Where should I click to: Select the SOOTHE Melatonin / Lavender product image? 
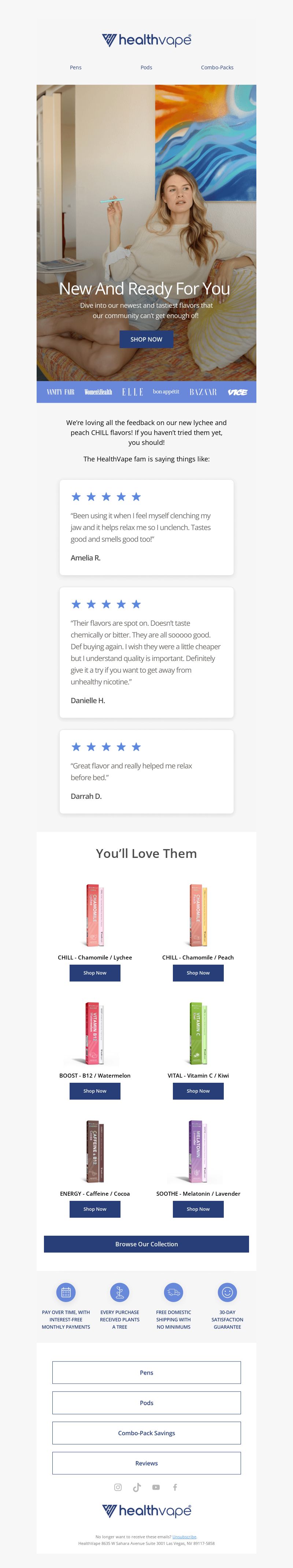coord(198,1152)
